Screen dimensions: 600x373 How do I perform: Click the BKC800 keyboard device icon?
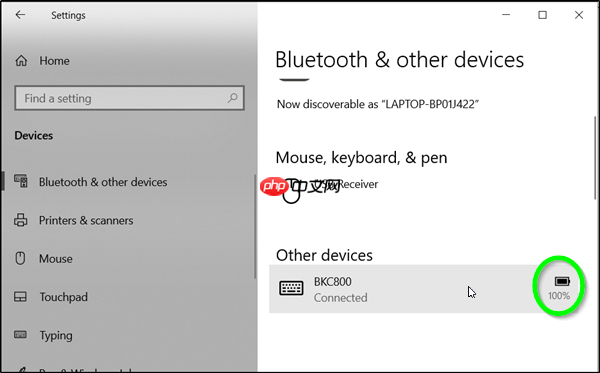tap(291, 288)
